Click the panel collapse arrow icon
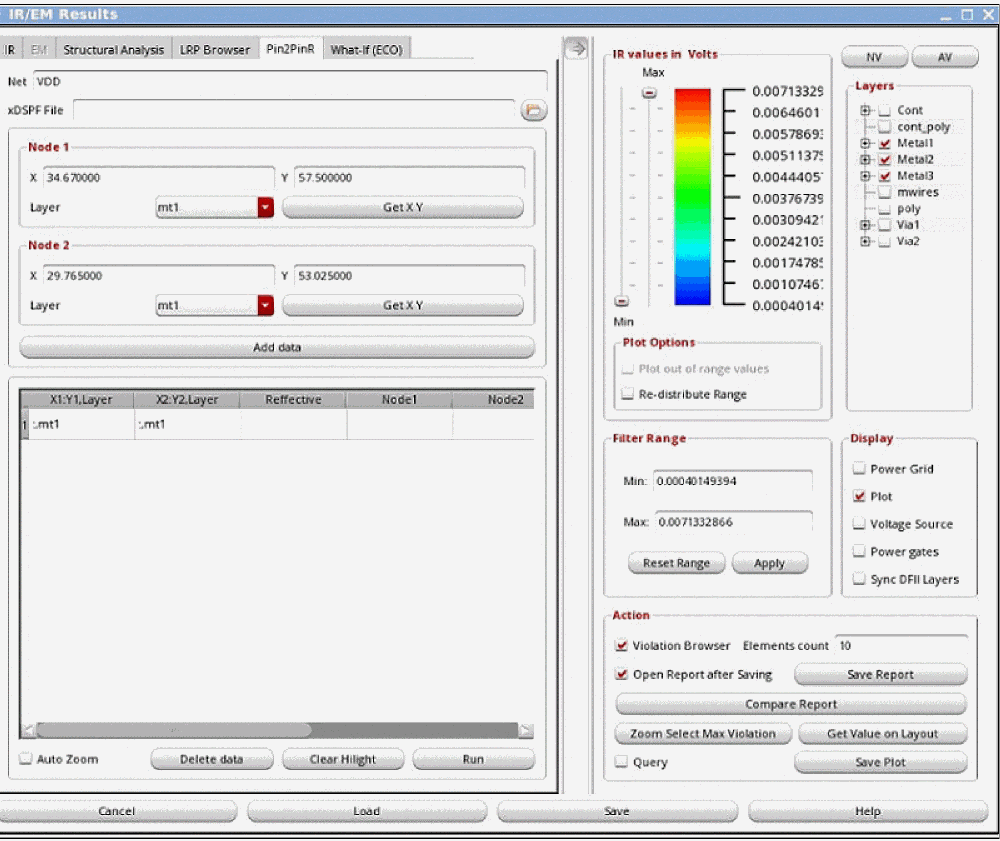This screenshot has height=841, width=1000. point(575,48)
